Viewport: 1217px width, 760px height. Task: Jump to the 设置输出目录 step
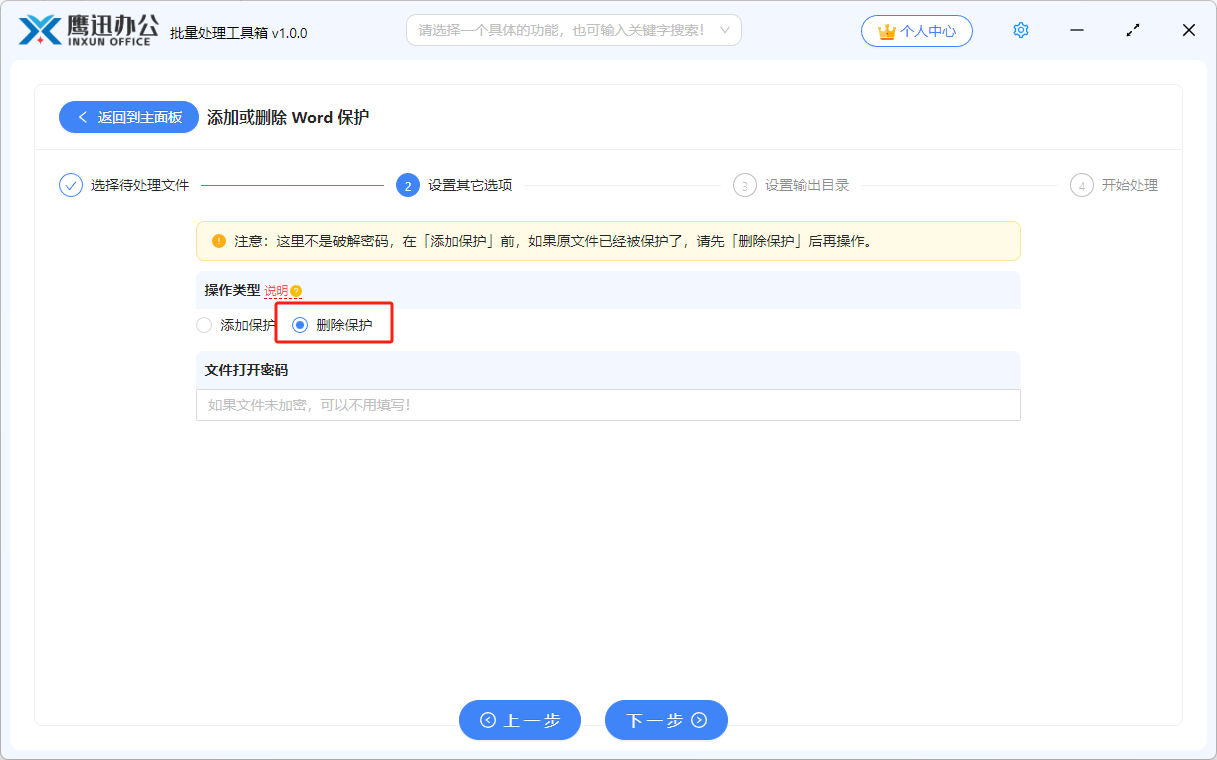(x=806, y=185)
